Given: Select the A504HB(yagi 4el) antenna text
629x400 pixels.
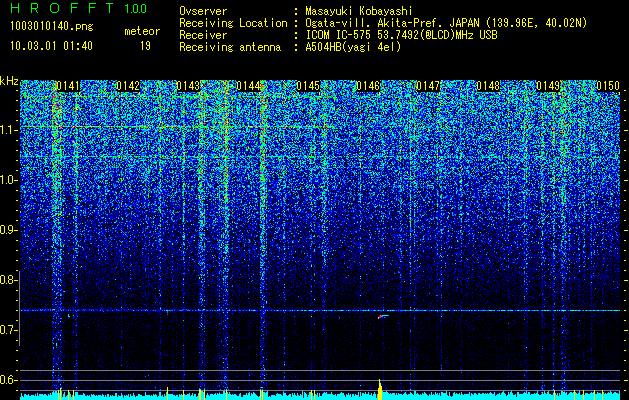Looking at the screenshot, I should pos(353,47).
